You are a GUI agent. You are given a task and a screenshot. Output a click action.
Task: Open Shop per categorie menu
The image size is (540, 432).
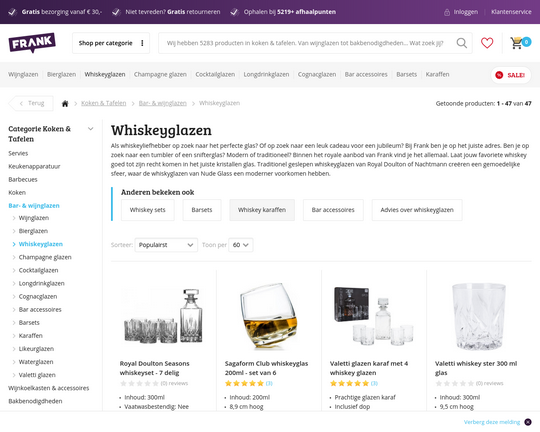click(x=111, y=43)
